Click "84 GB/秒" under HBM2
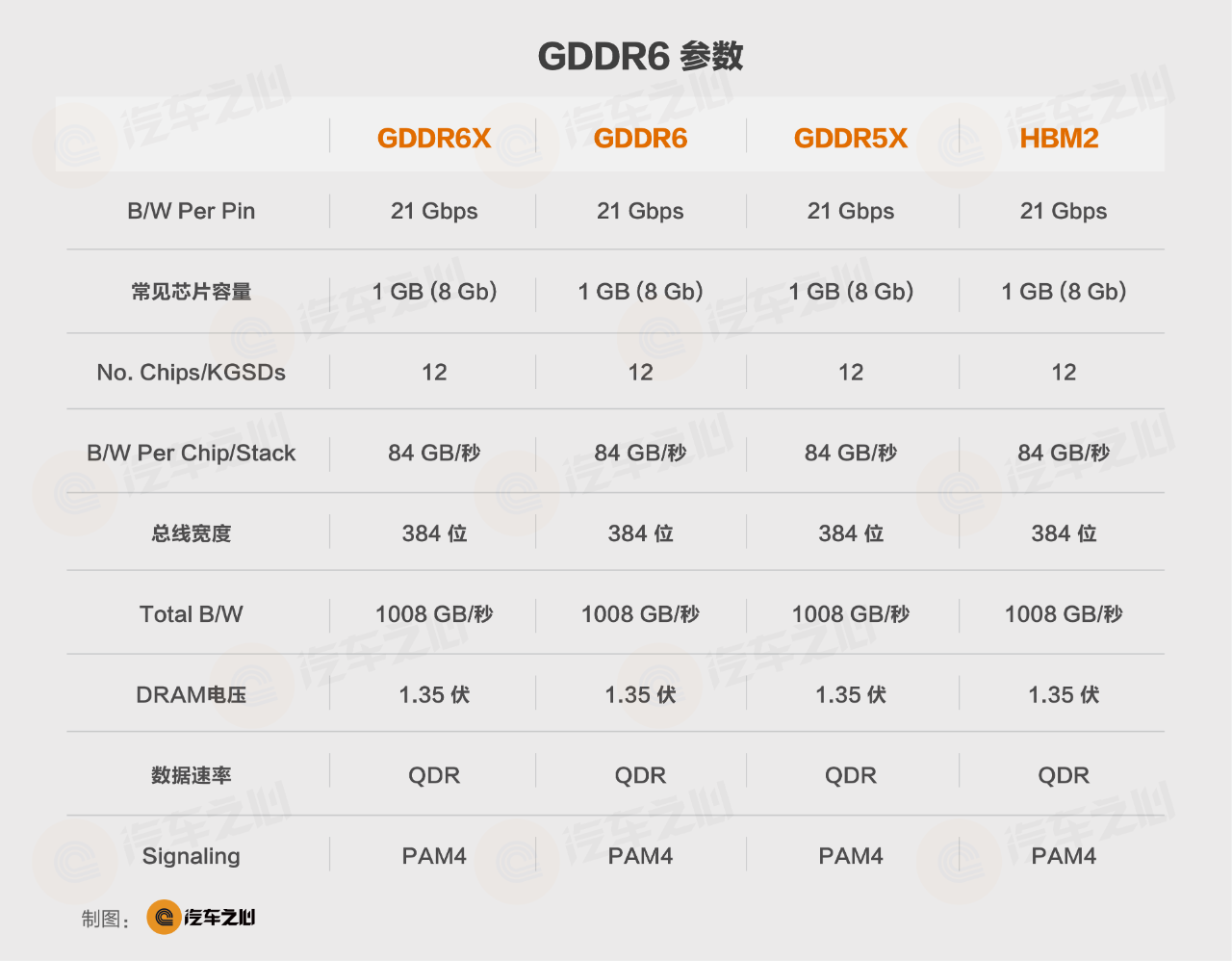Image resolution: width=1232 pixels, height=961 pixels. tap(1064, 453)
